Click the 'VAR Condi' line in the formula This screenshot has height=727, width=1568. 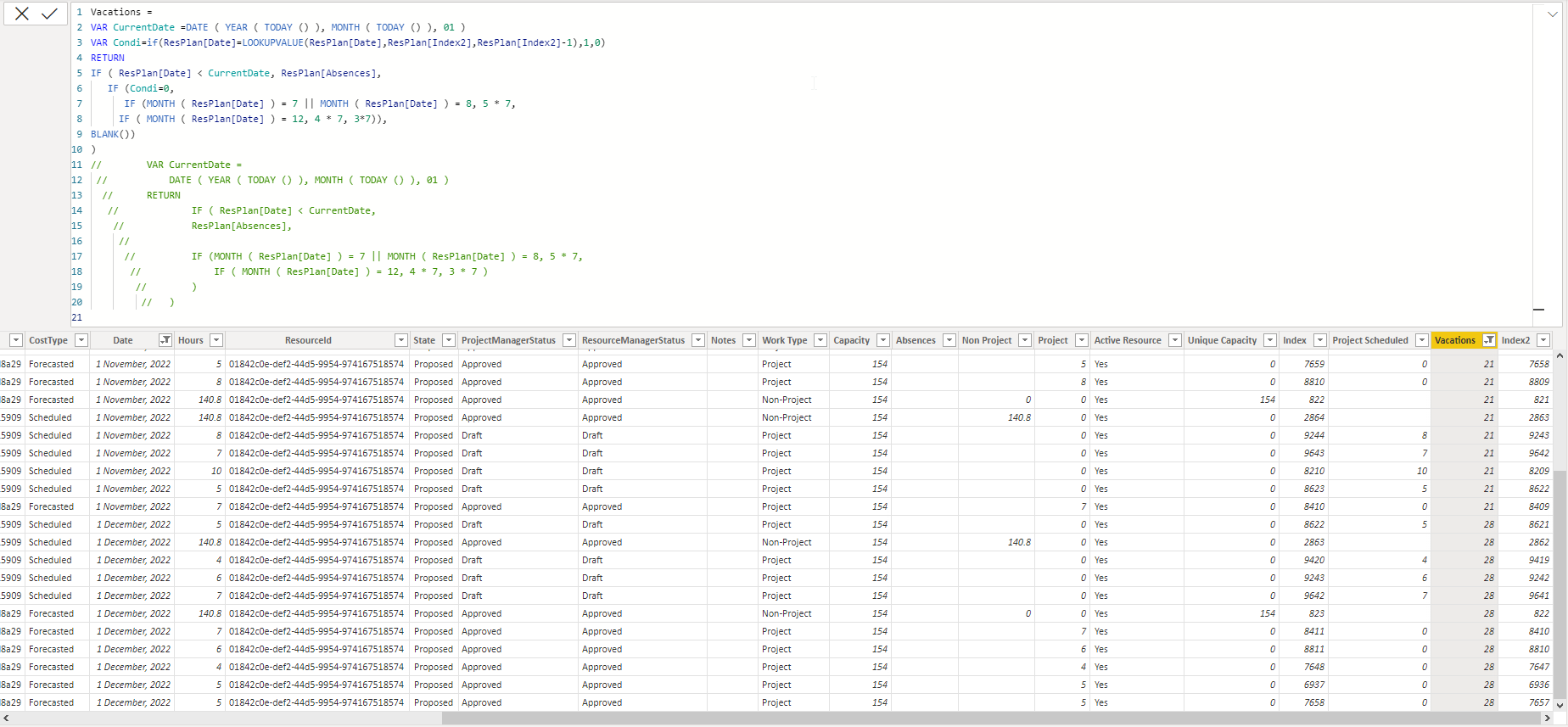pos(348,42)
